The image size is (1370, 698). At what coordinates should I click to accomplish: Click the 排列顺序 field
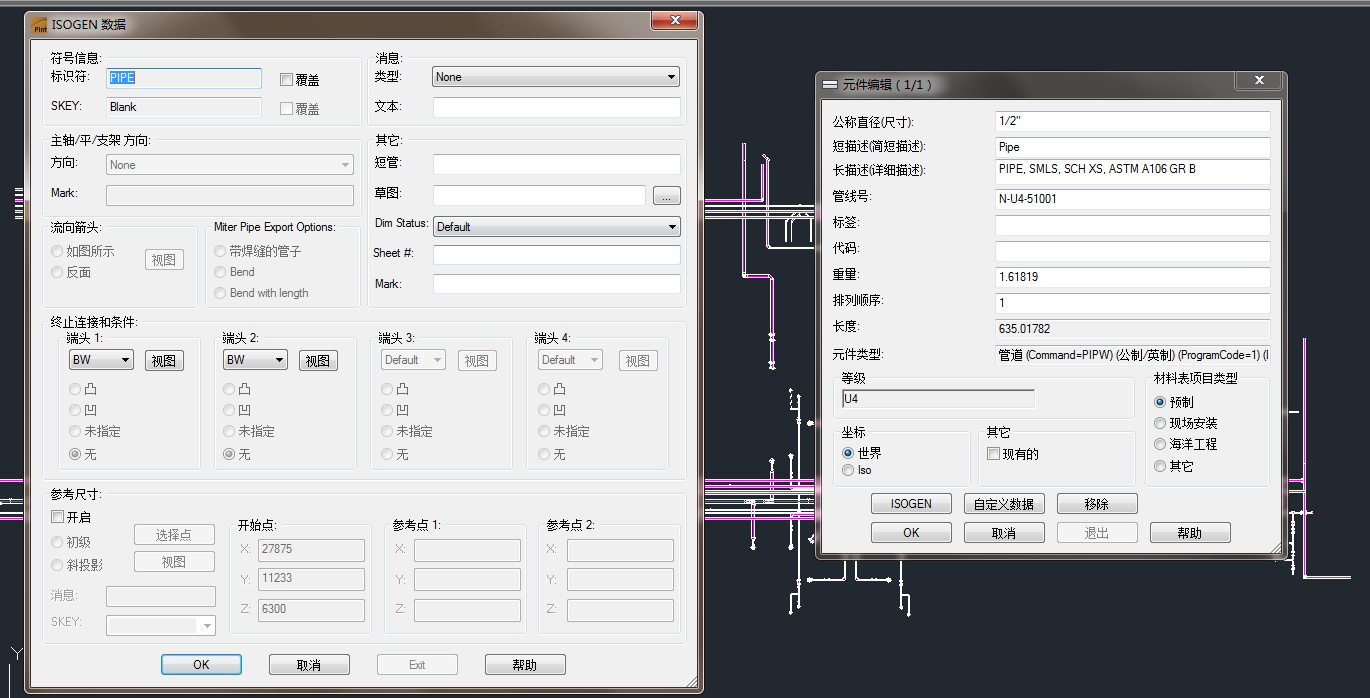pyautogui.click(x=1132, y=303)
